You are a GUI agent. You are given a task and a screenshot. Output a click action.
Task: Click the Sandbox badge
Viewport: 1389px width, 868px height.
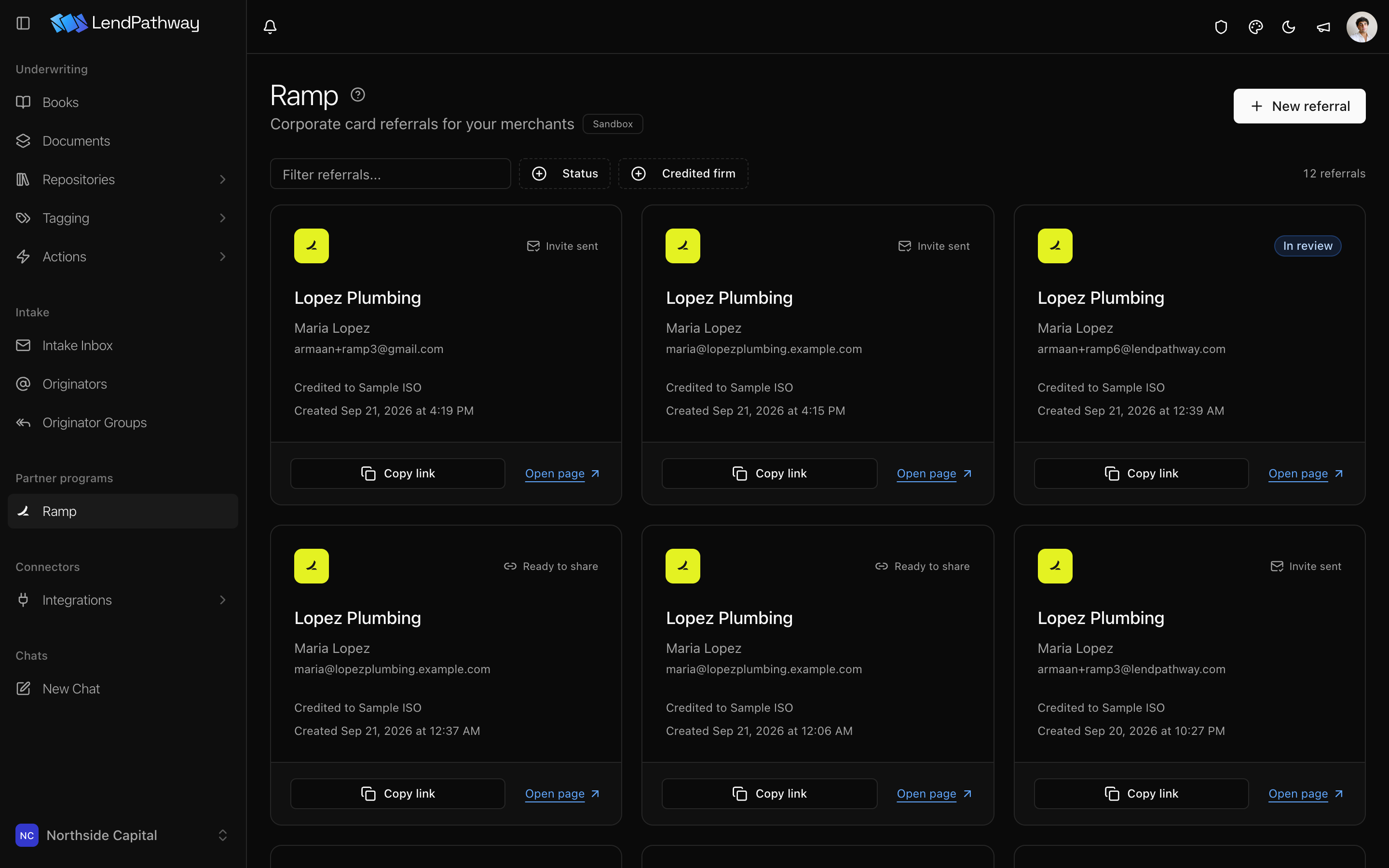pyautogui.click(x=613, y=124)
